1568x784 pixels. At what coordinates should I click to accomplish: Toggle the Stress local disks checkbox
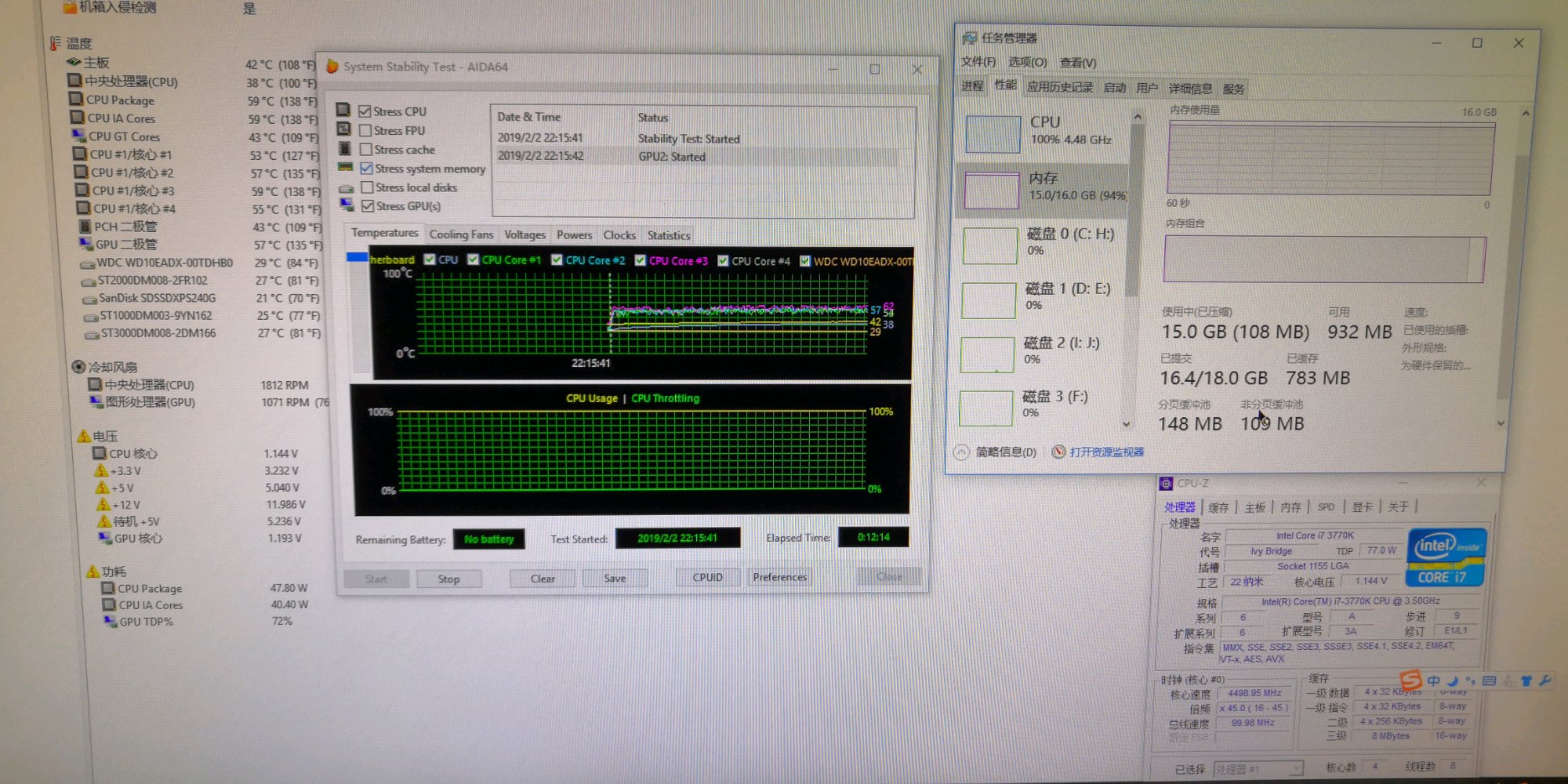(x=367, y=187)
